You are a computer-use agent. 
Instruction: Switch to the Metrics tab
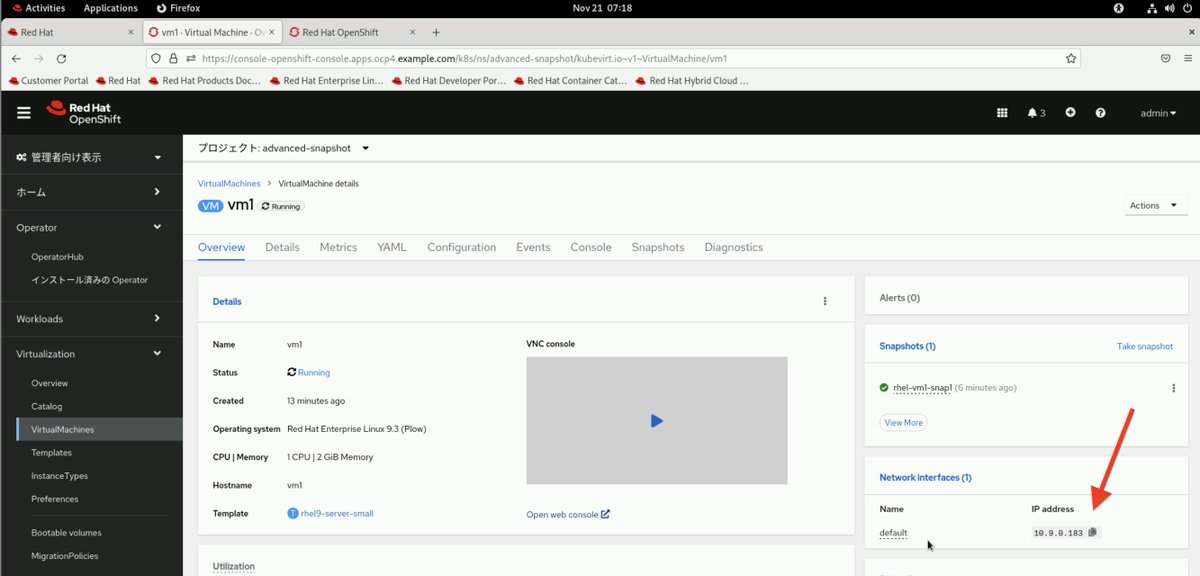coord(338,247)
